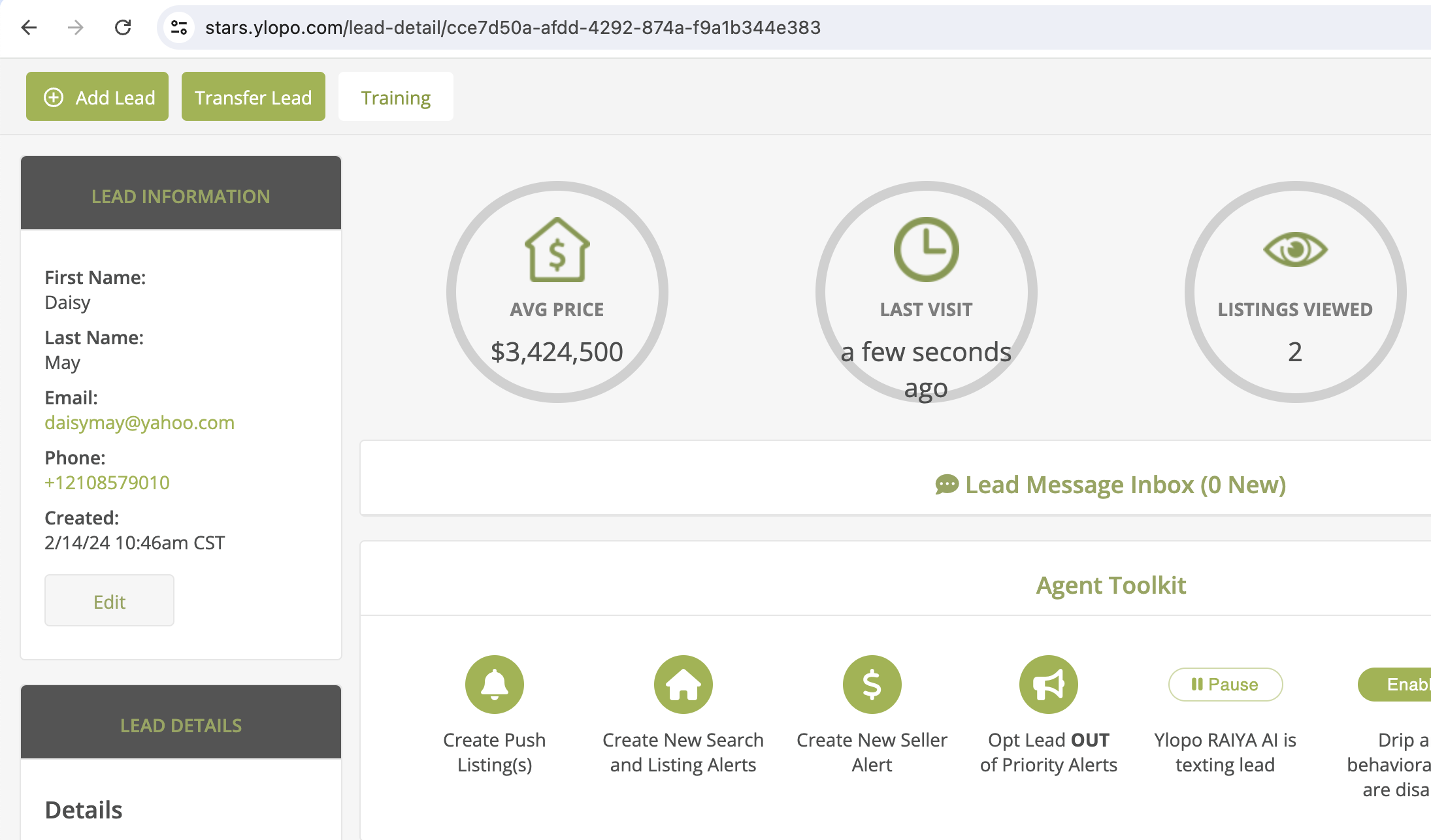
Task: Click the Opt Lead OUT megaphone icon
Action: (1048, 684)
